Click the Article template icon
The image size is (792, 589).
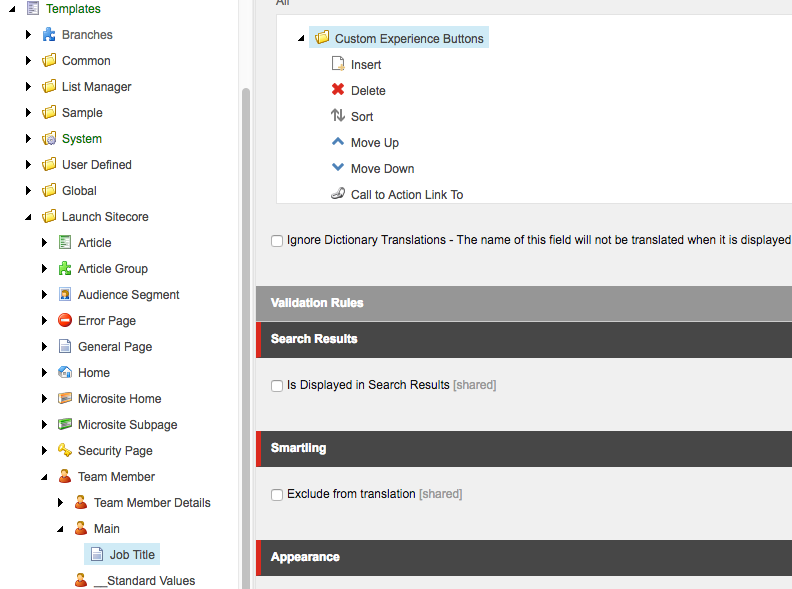65,242
